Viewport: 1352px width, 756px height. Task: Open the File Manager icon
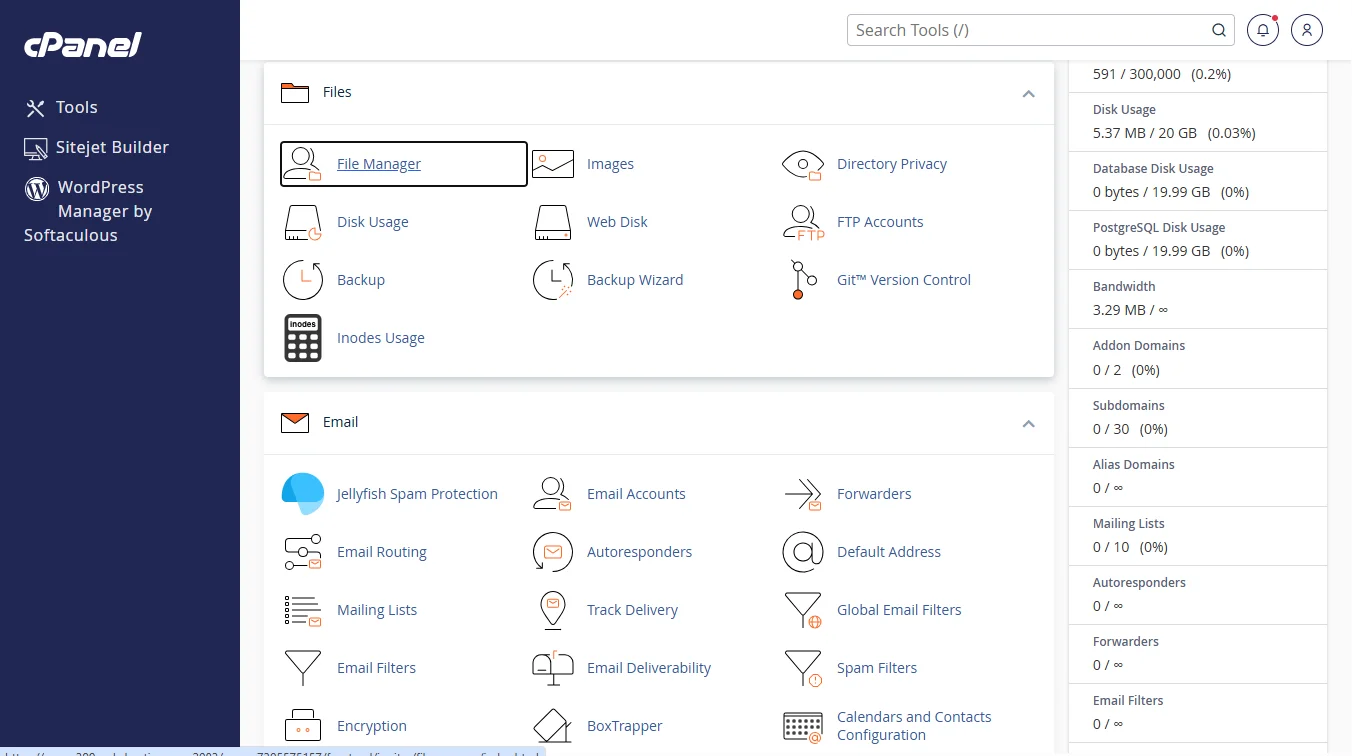302,164
